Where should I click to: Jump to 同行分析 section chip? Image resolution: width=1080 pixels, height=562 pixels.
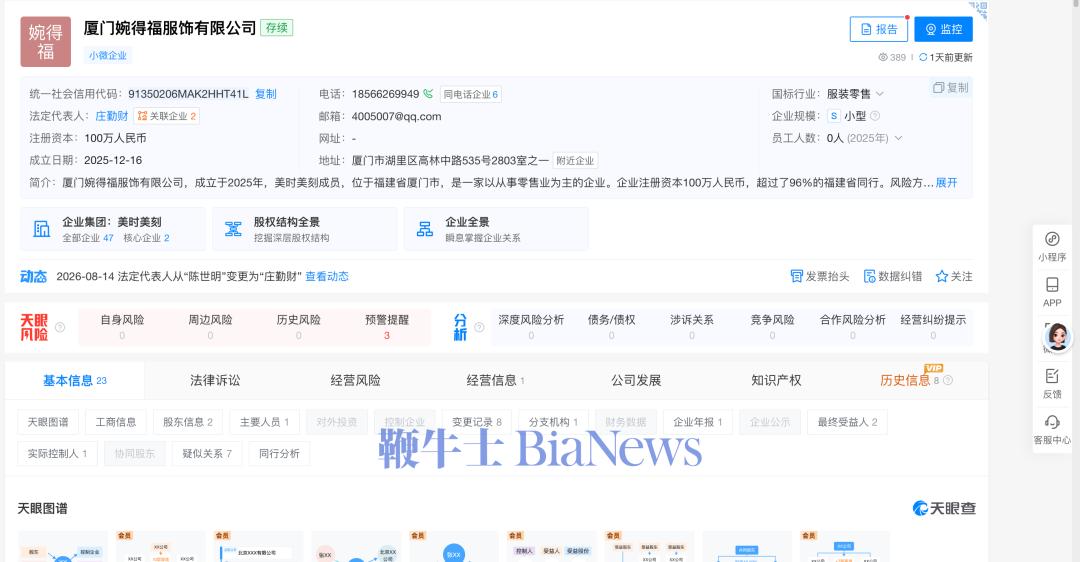(280, 454)
